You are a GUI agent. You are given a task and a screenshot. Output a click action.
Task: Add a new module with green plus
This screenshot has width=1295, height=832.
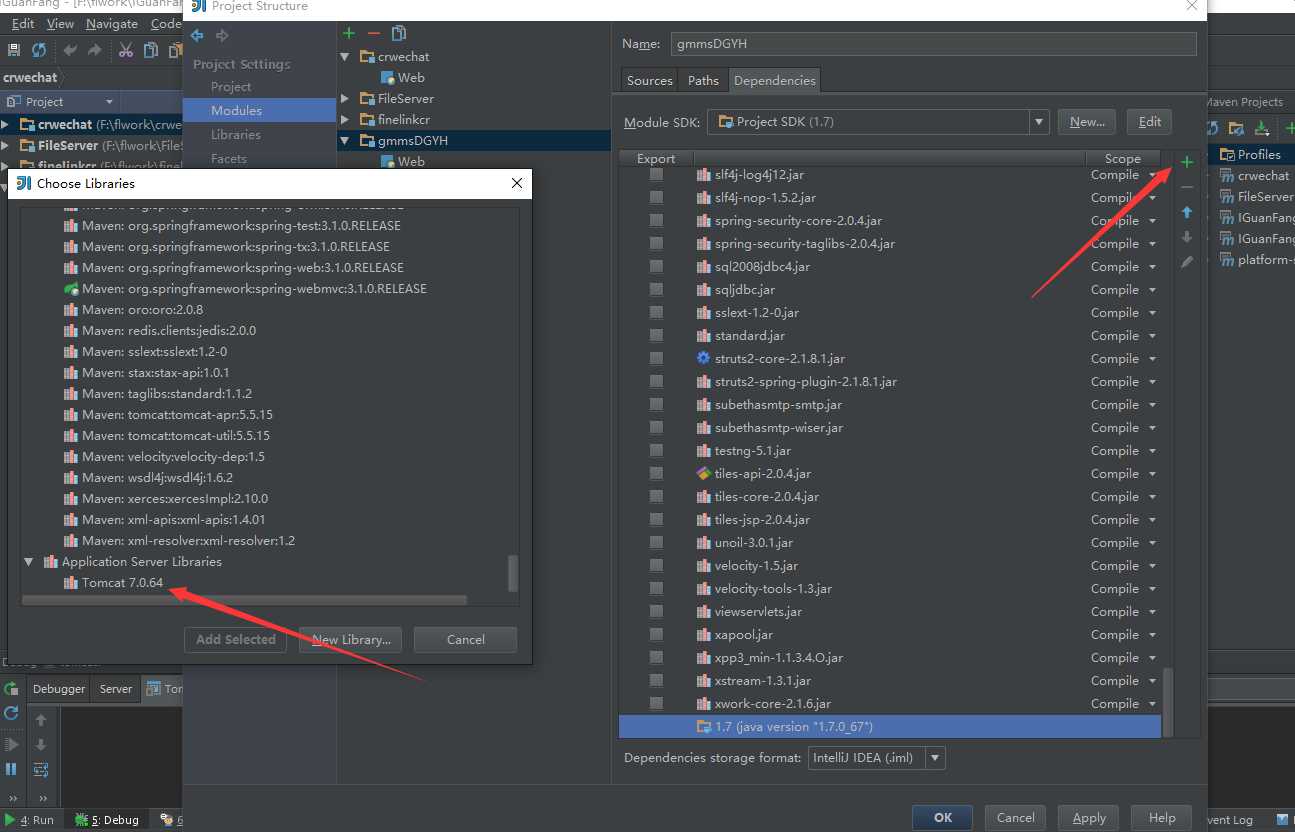[x=349, y=34]
